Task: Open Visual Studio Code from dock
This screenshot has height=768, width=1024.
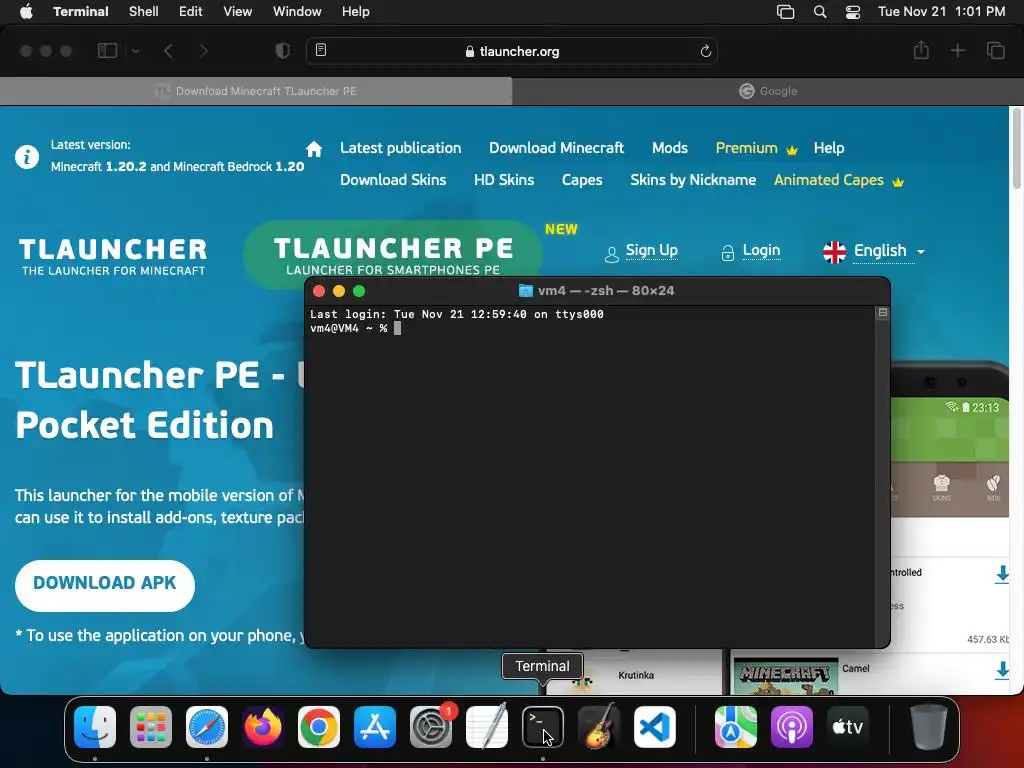Action: coord(655,727)
